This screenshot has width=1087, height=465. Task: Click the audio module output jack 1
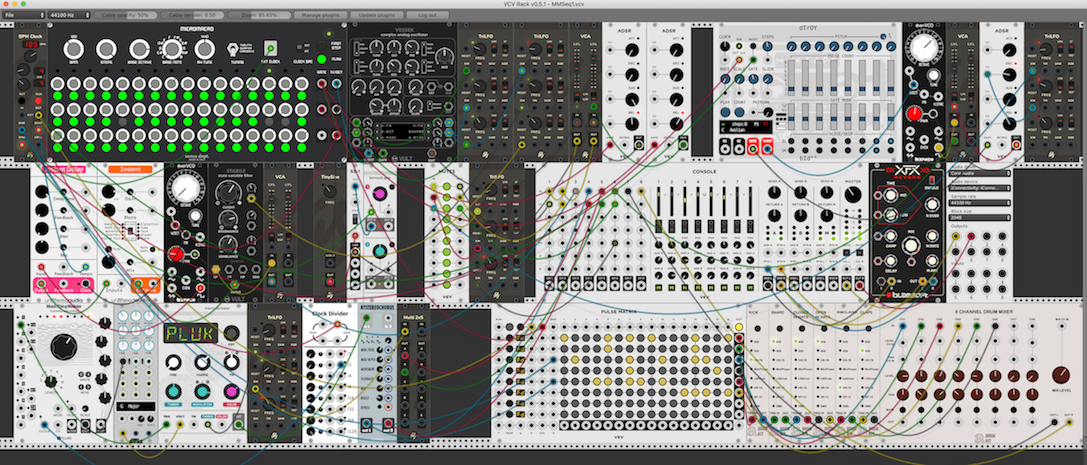956,236
